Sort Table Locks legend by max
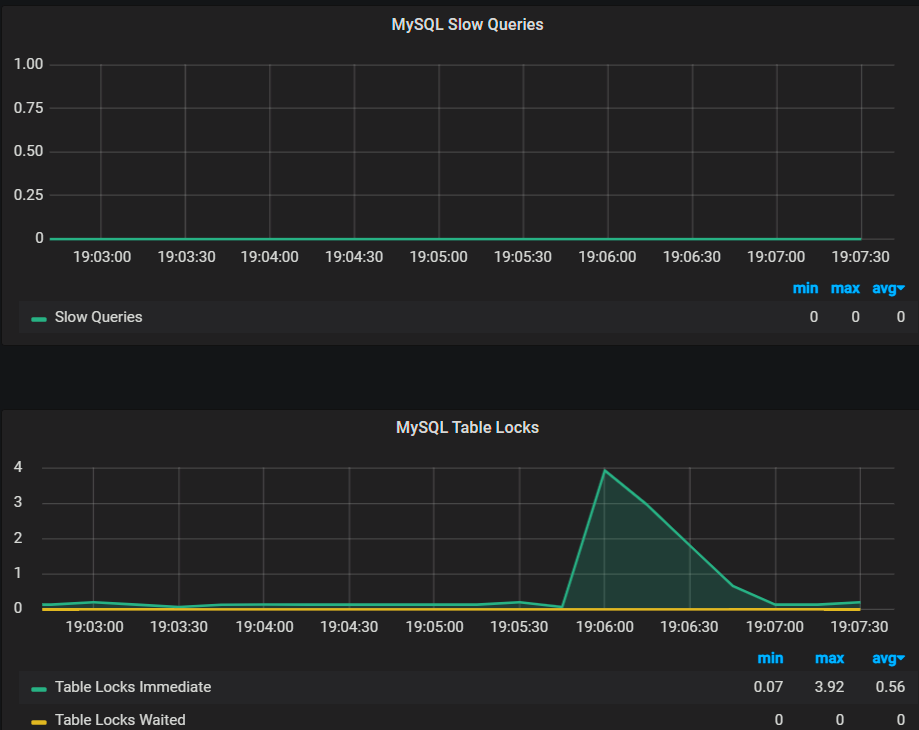The width and height of the screenshot is (919, 730). 829,659
